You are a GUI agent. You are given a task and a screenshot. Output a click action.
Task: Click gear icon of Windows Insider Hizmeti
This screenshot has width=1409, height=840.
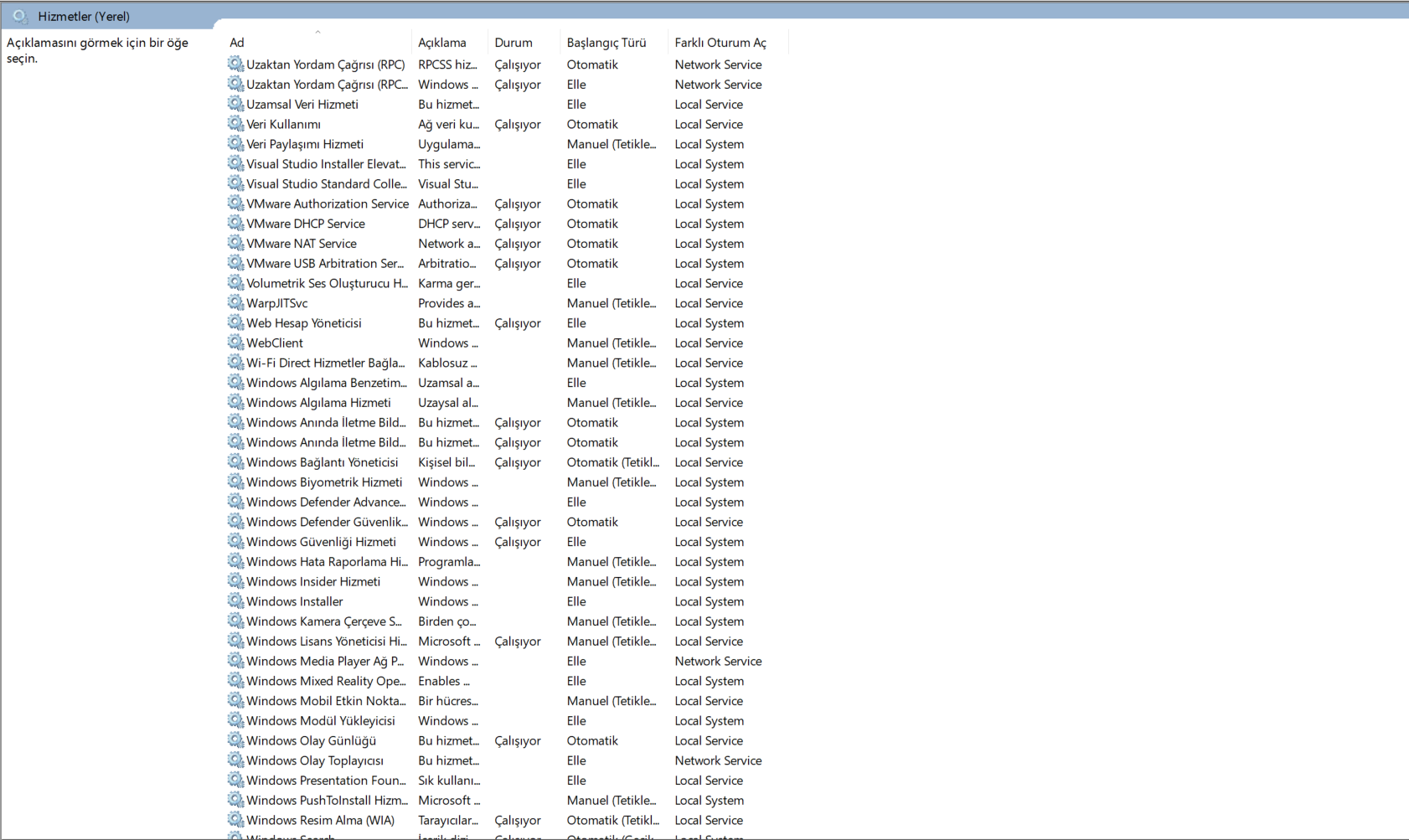235,581
